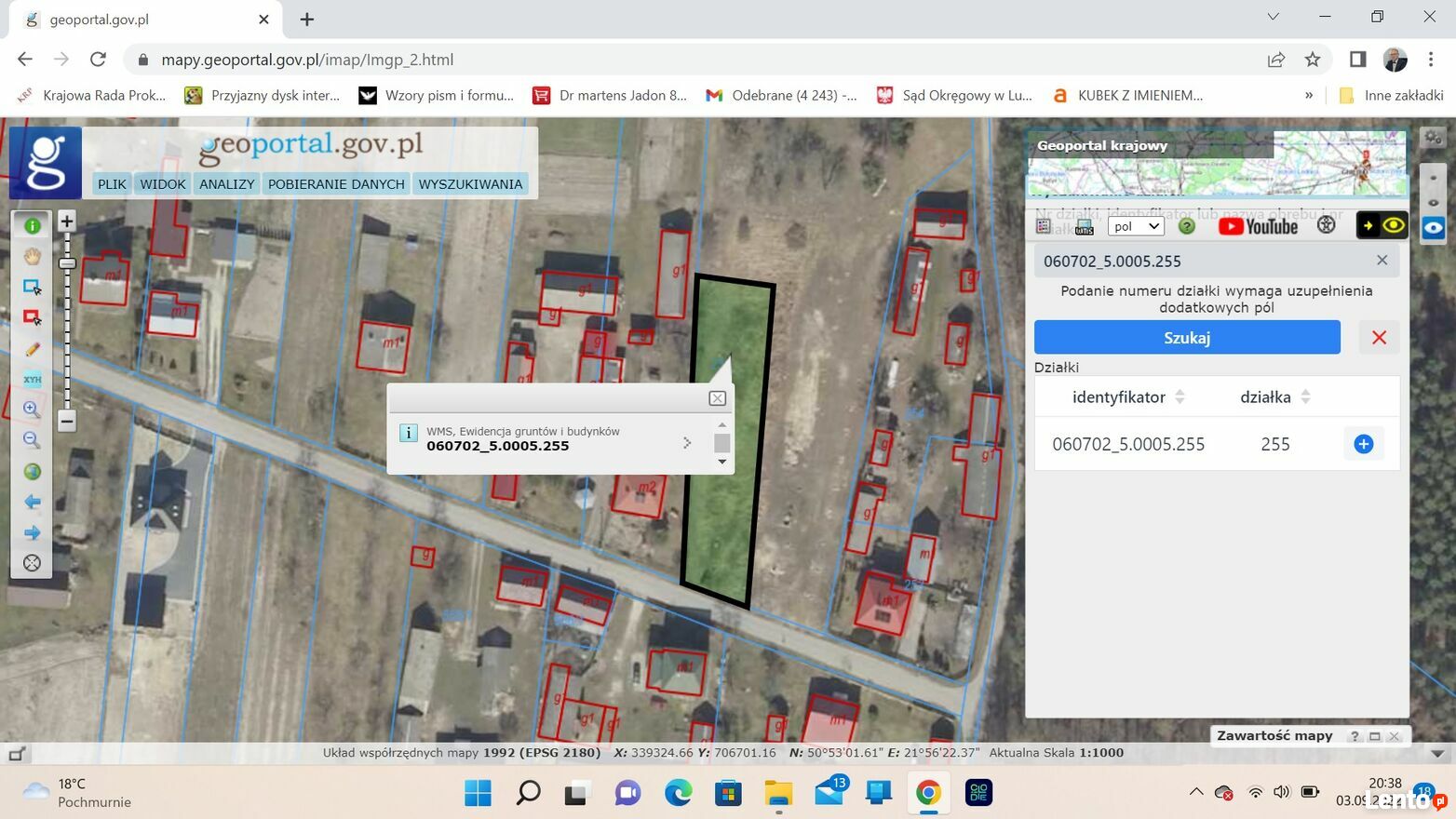Toggle the blue eye visibility button
1456x819 pixels.
1433,227
